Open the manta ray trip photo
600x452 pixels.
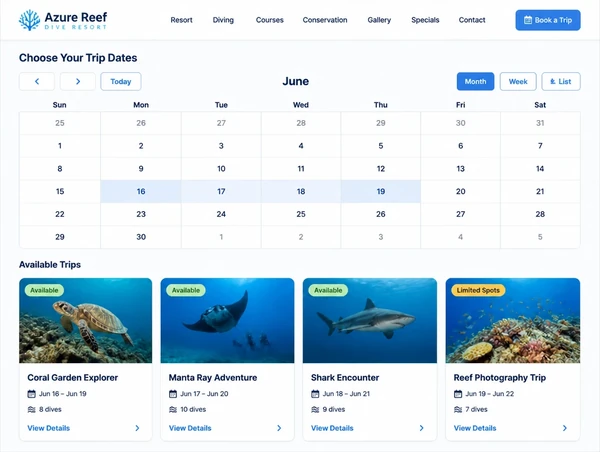coord(227,321)
